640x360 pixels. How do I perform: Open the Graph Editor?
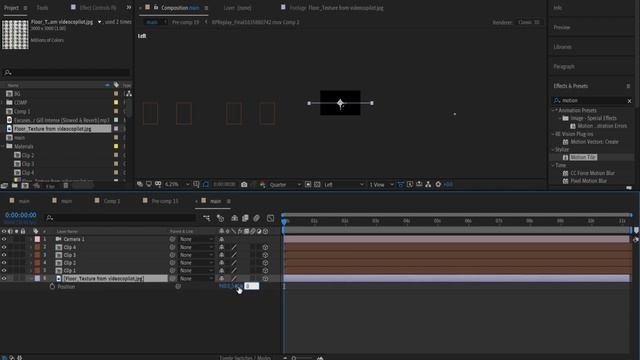click(270, 218)
